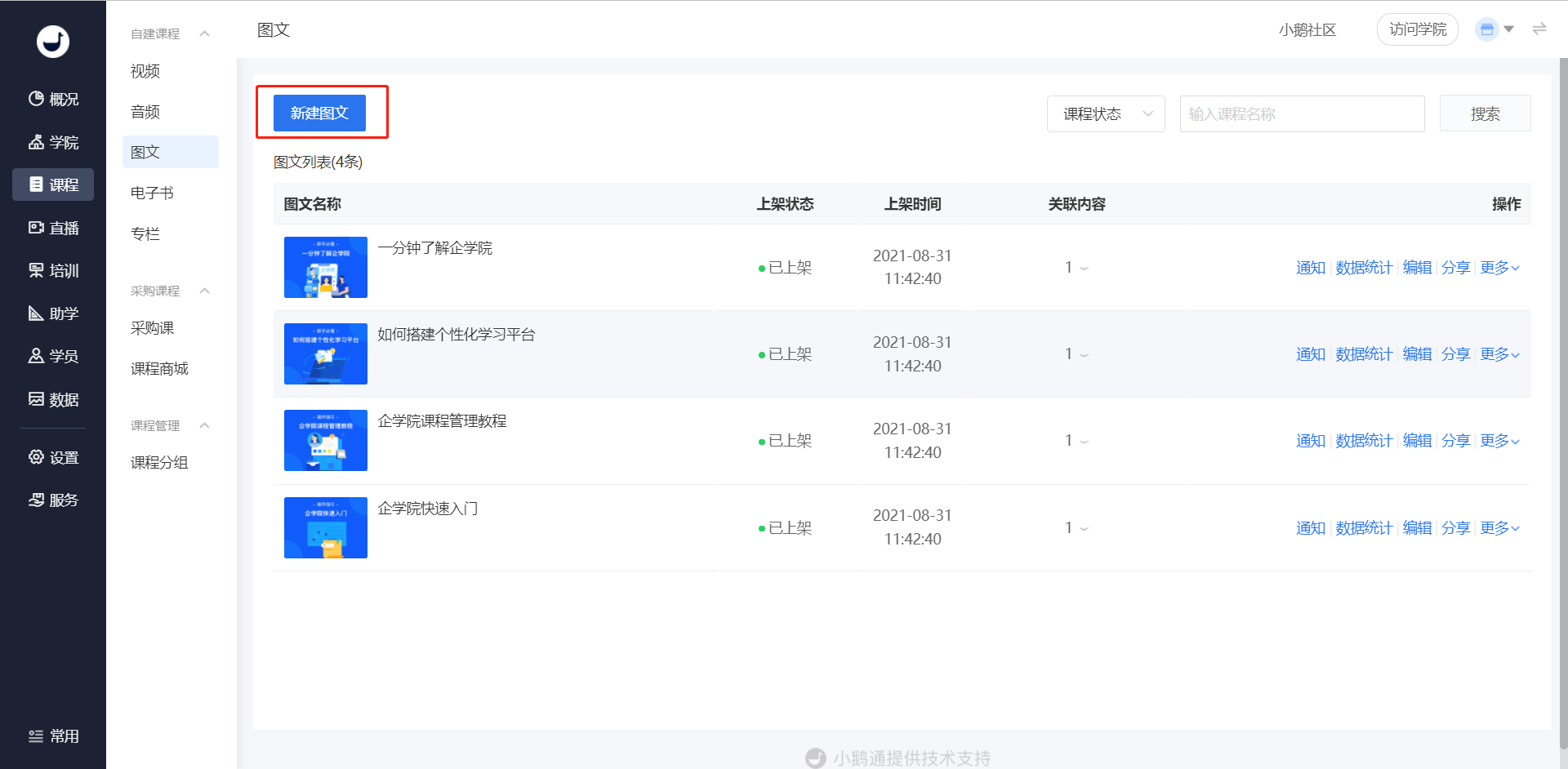Open the 培训 training section
Screen dimensions: 1568x769
click(x=53, y=270)
